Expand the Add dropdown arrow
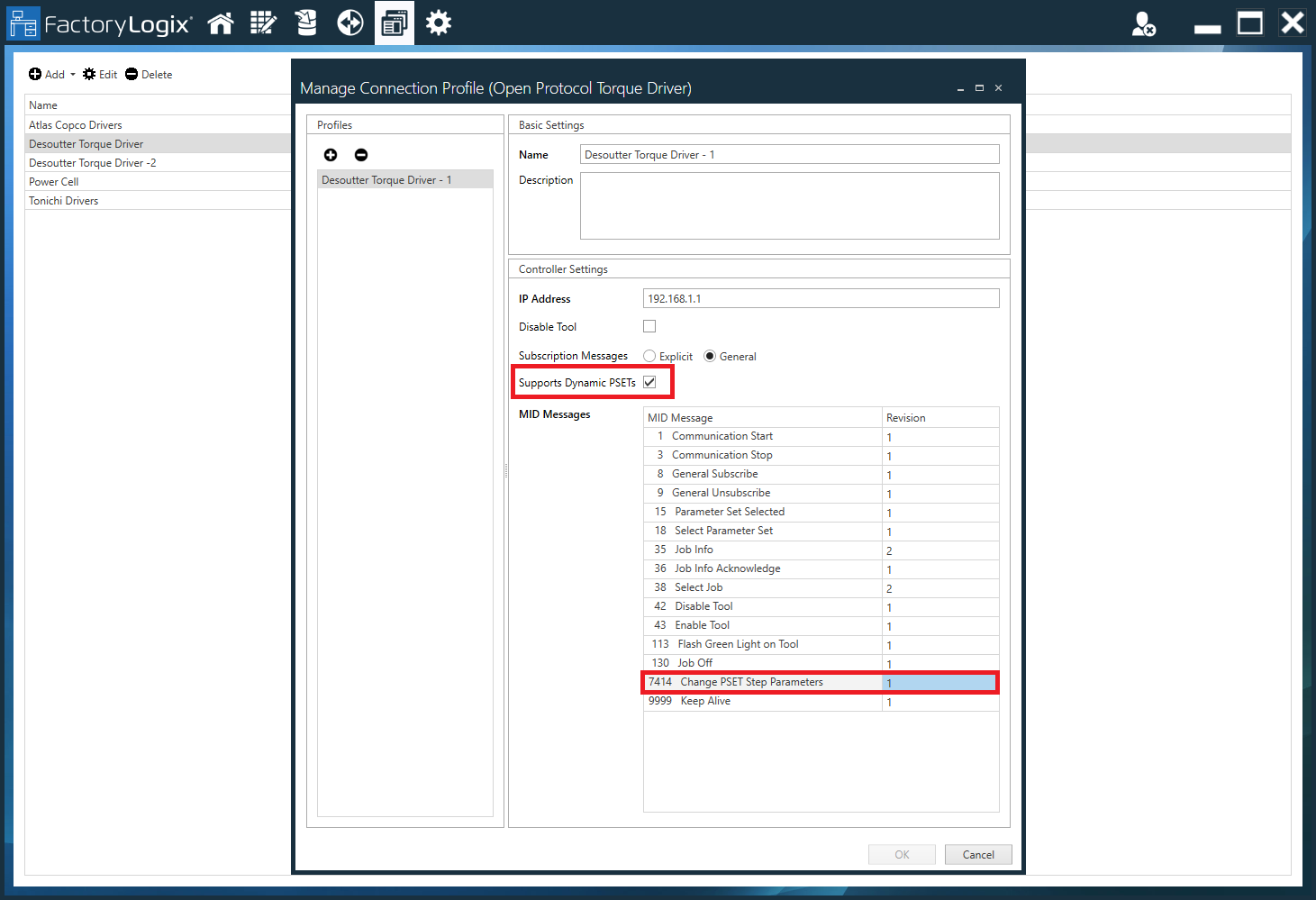 coord(73,75)
